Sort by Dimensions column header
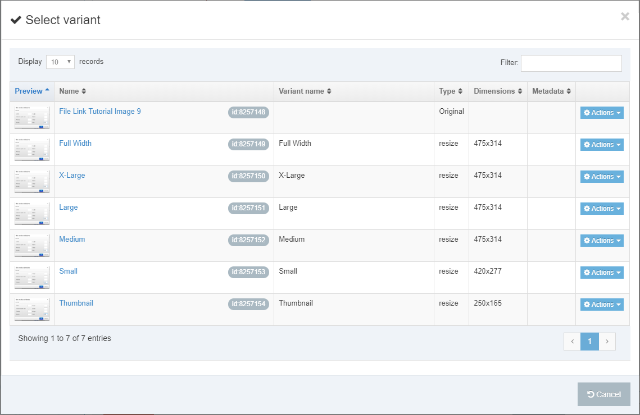This screenshot has height=415, width=640. pos(498,91)
